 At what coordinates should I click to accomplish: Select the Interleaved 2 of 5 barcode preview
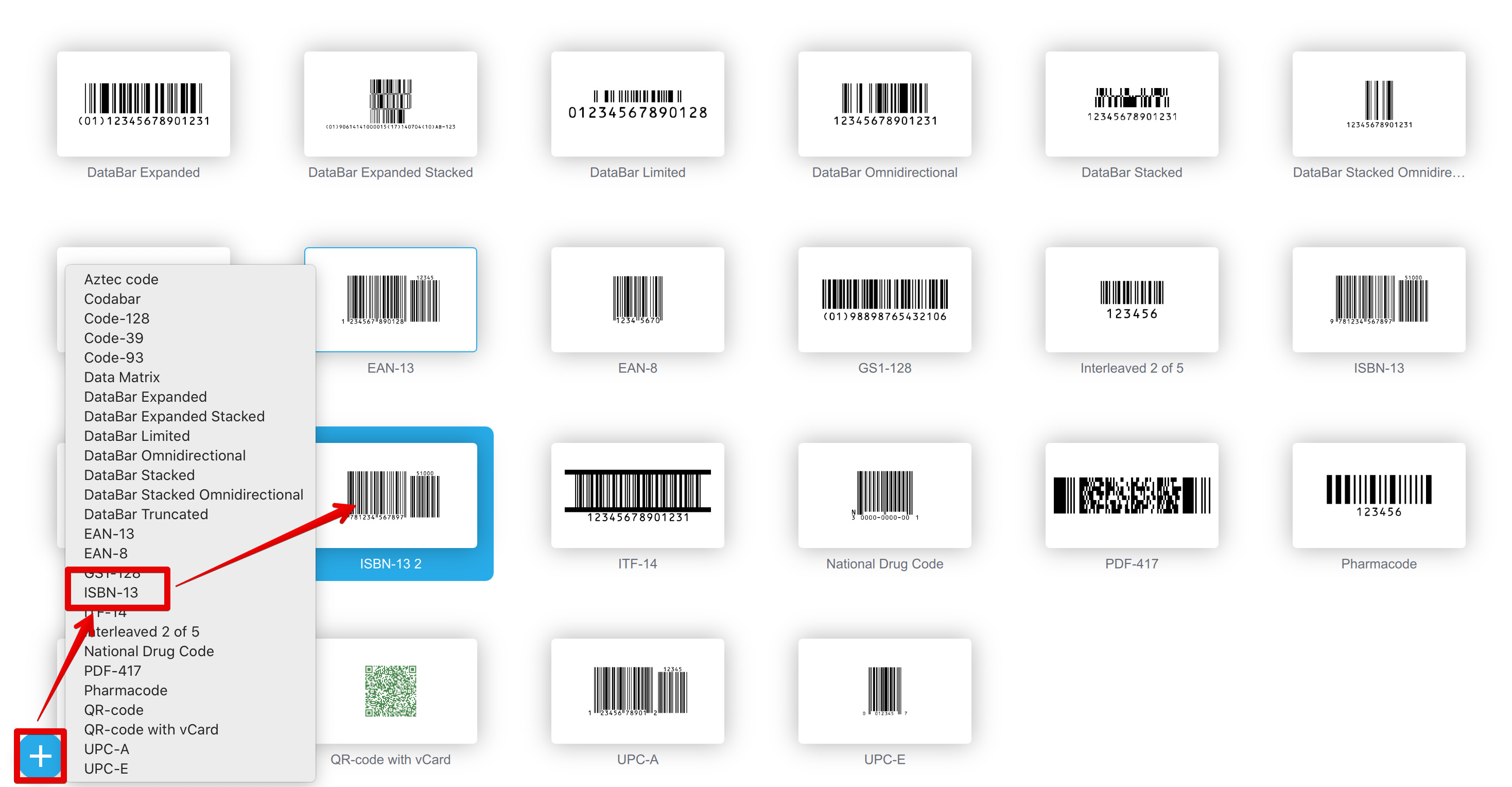[x=1132, y=300]
